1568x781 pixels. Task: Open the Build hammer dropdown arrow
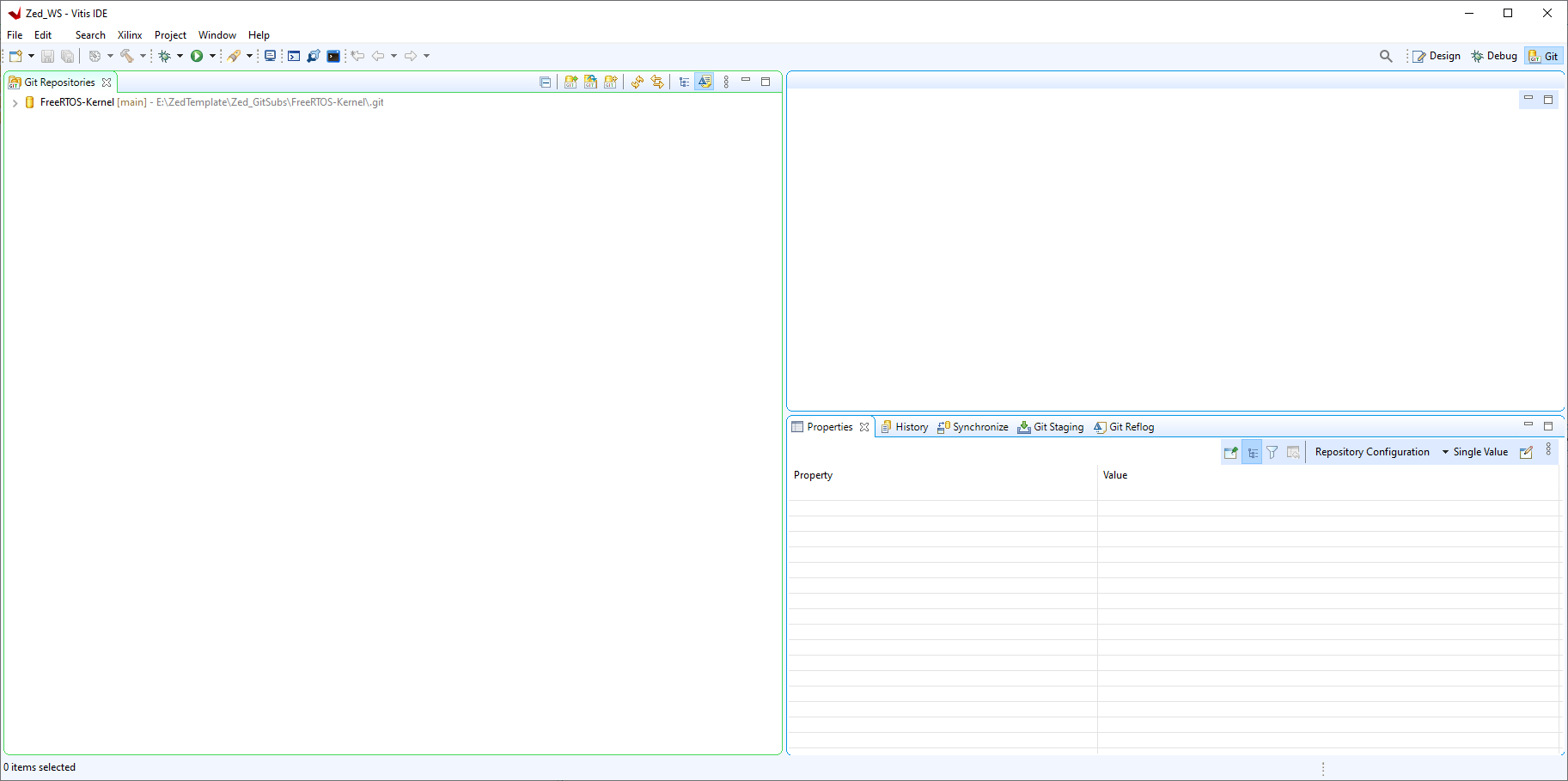click(143, 56)
